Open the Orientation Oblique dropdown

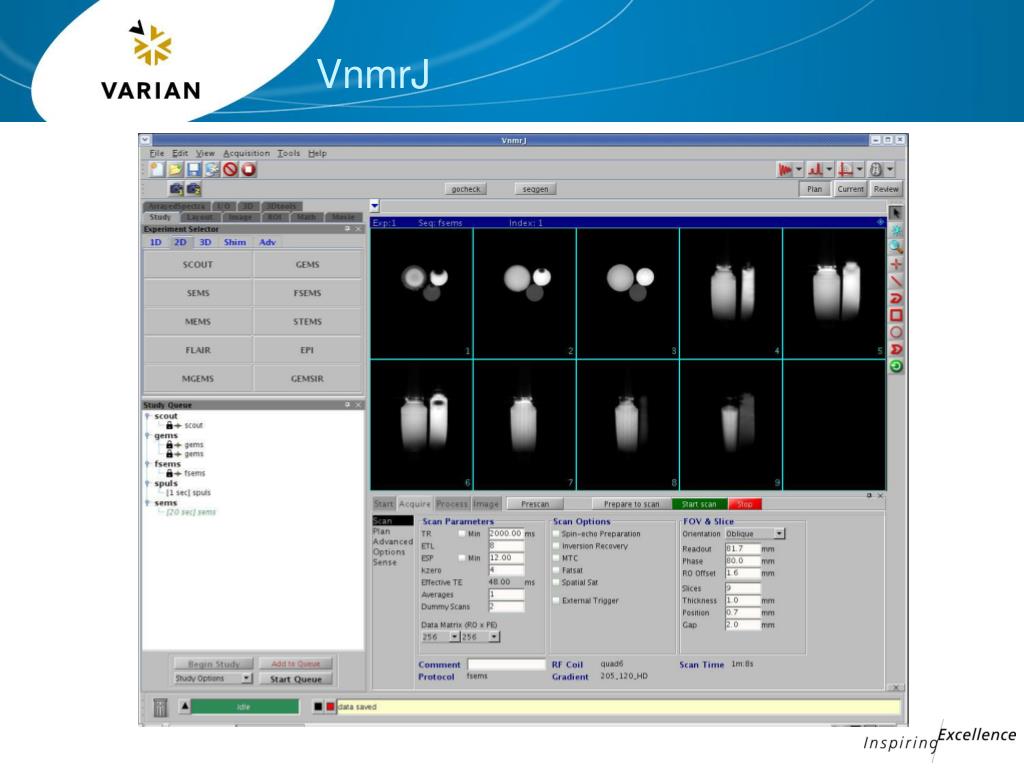756,534
